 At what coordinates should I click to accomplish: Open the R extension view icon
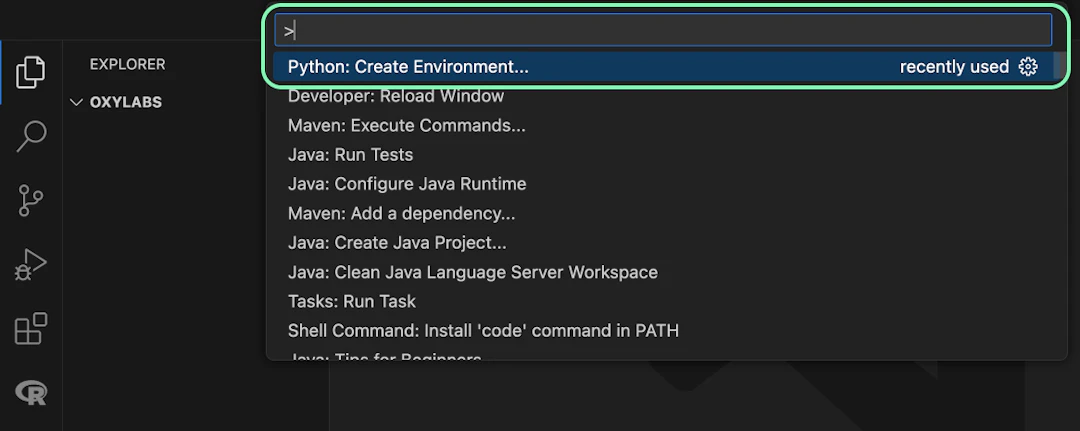point(30,392)
